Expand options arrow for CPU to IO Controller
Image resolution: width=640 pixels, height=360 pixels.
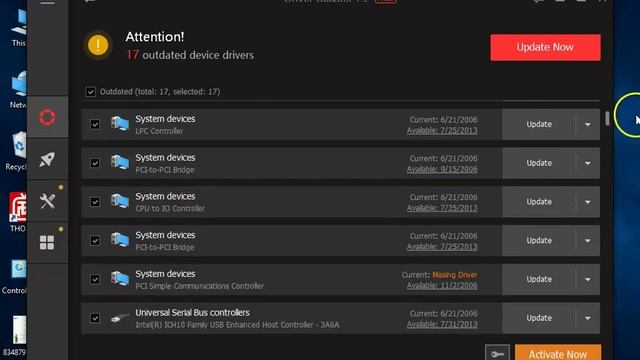click(588, 202)
